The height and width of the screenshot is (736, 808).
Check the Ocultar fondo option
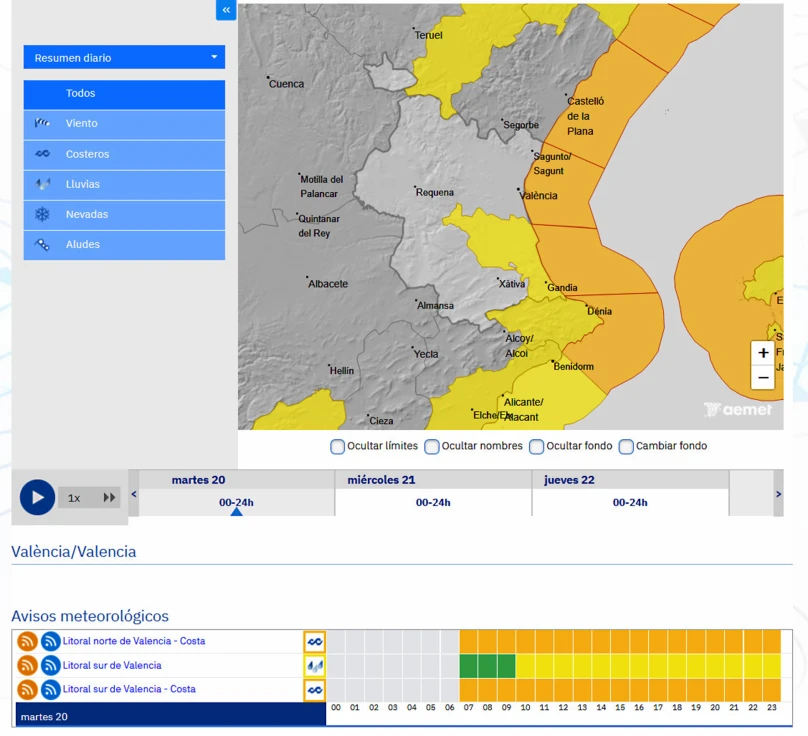point(537,446)
